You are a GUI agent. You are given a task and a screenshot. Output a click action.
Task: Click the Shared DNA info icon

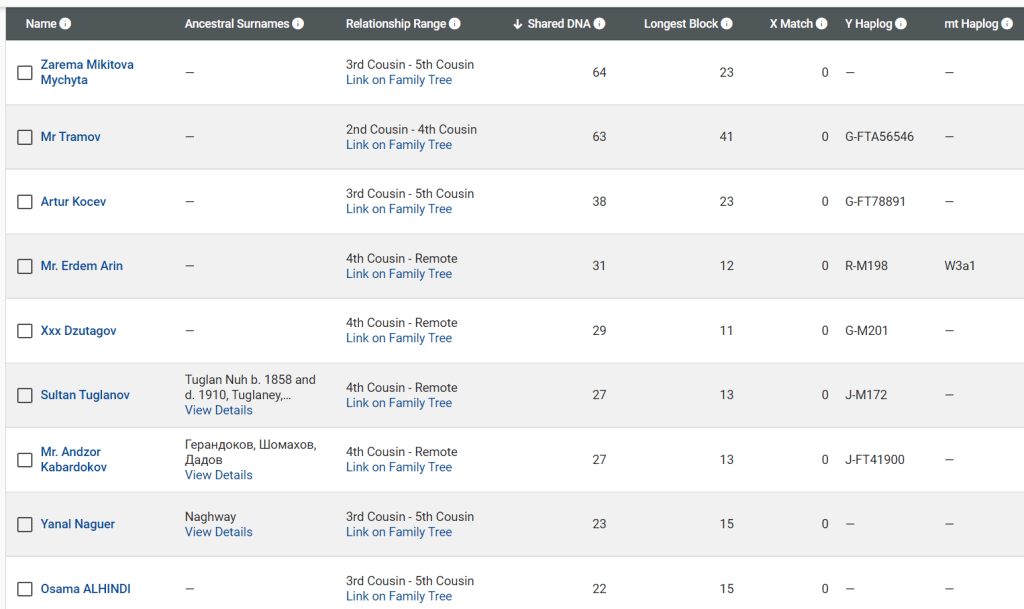pos(600,24)
